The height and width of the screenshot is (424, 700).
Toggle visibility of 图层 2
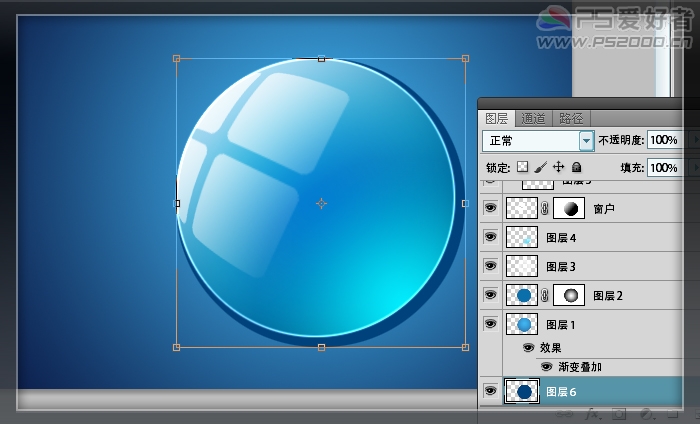[x=491, y=295]
